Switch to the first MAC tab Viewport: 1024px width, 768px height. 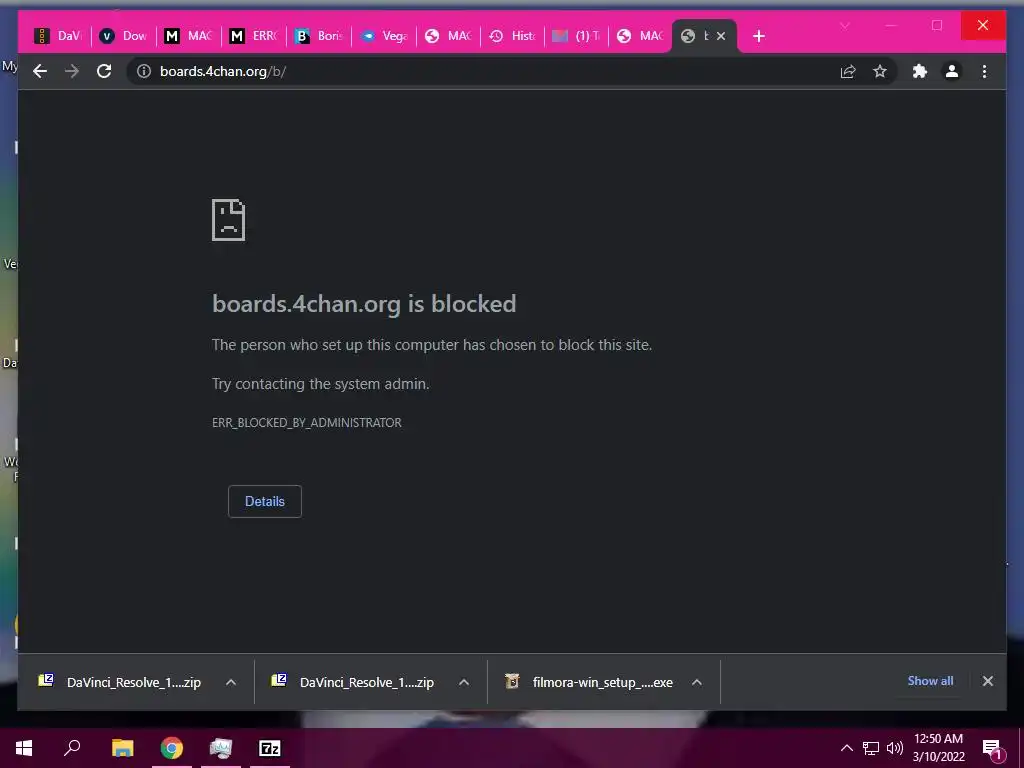point(188,36)
